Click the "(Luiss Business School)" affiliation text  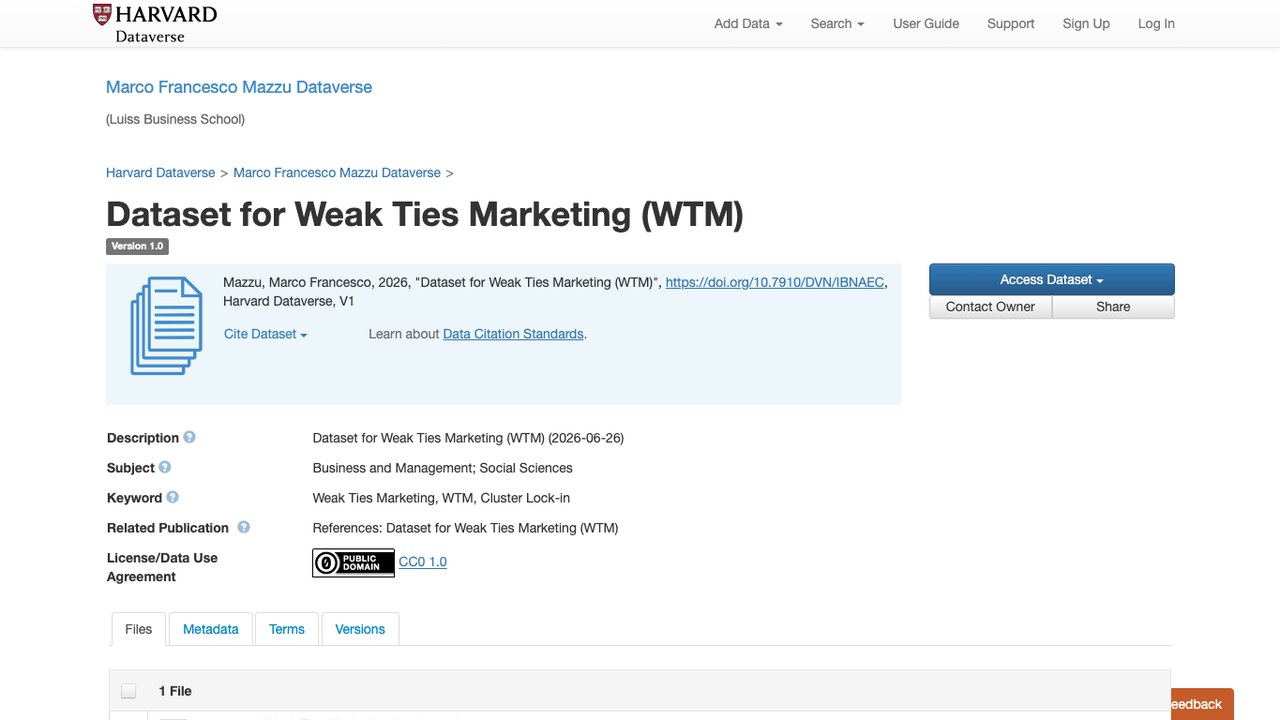(176, 119)
